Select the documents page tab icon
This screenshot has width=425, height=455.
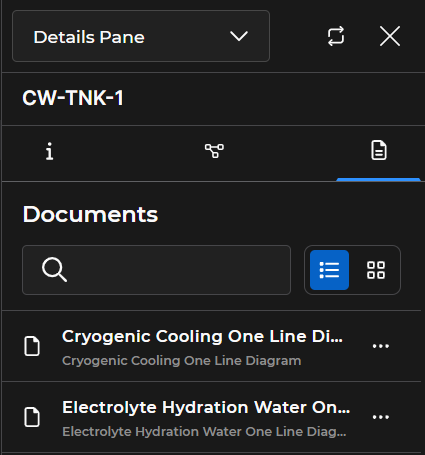379,150
